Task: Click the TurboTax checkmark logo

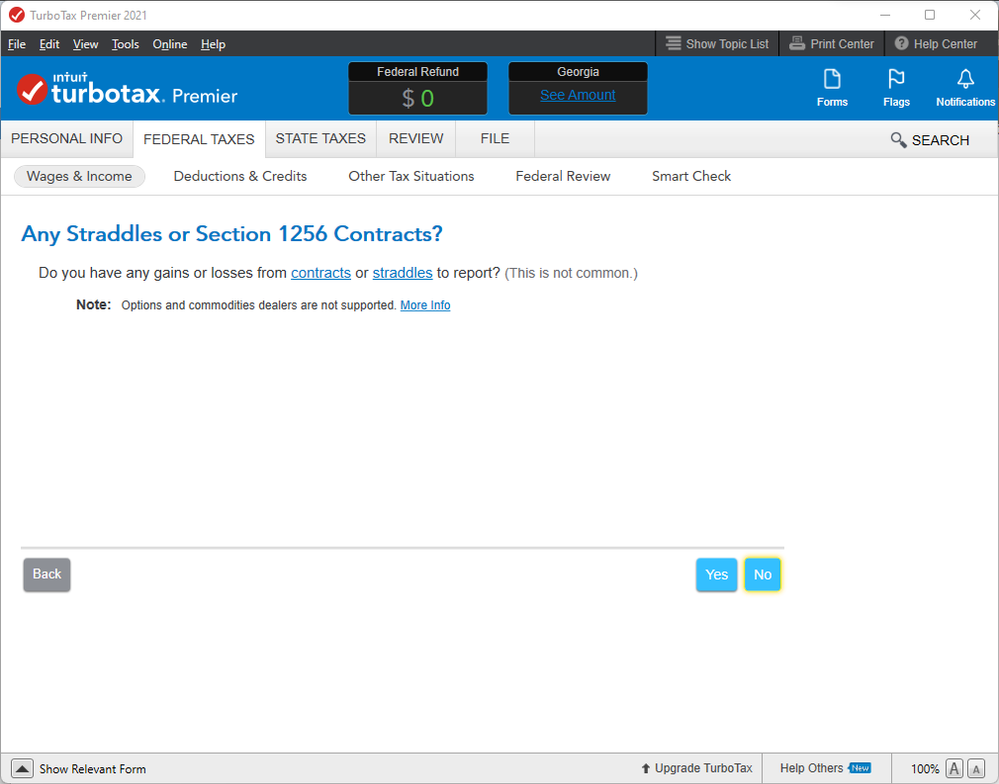Action: click(x=31, y=89)
